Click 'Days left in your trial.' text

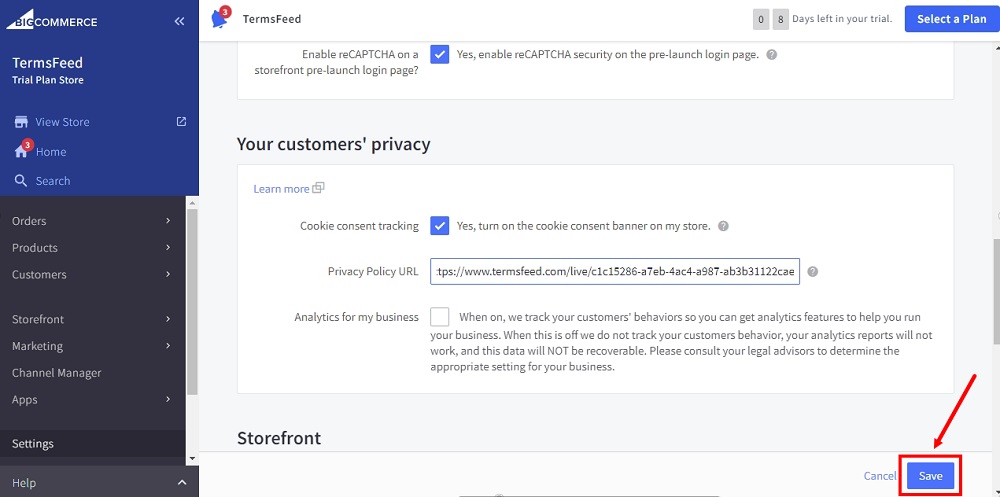click(842, 19)
